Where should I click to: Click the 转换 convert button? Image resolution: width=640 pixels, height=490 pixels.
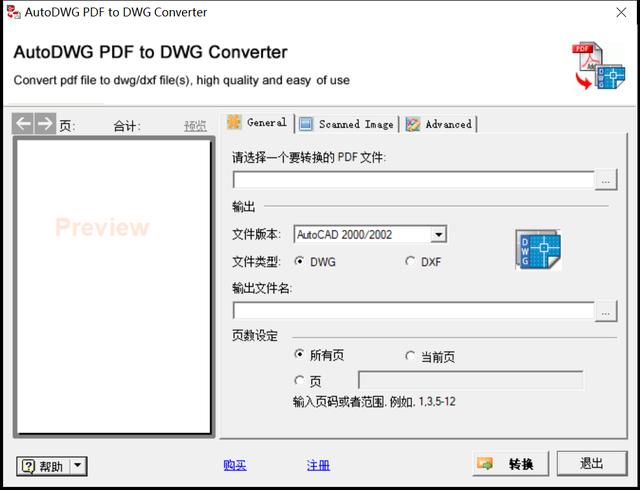tap(510, 463)
